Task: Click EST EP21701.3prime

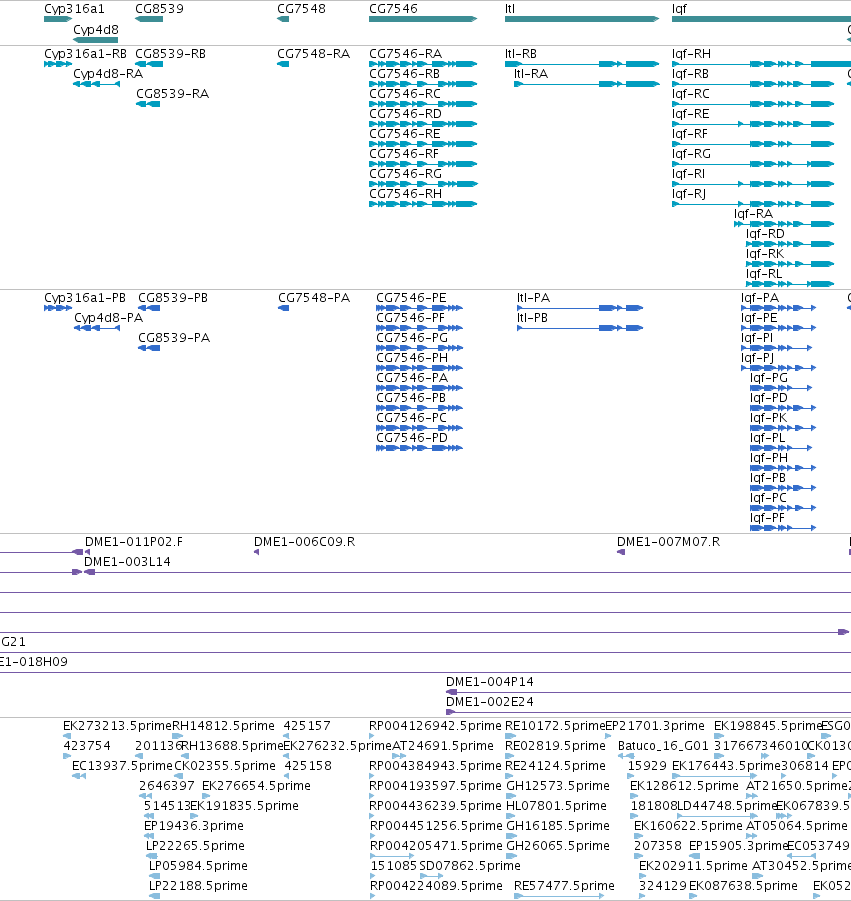Action: tap(608, 736)
